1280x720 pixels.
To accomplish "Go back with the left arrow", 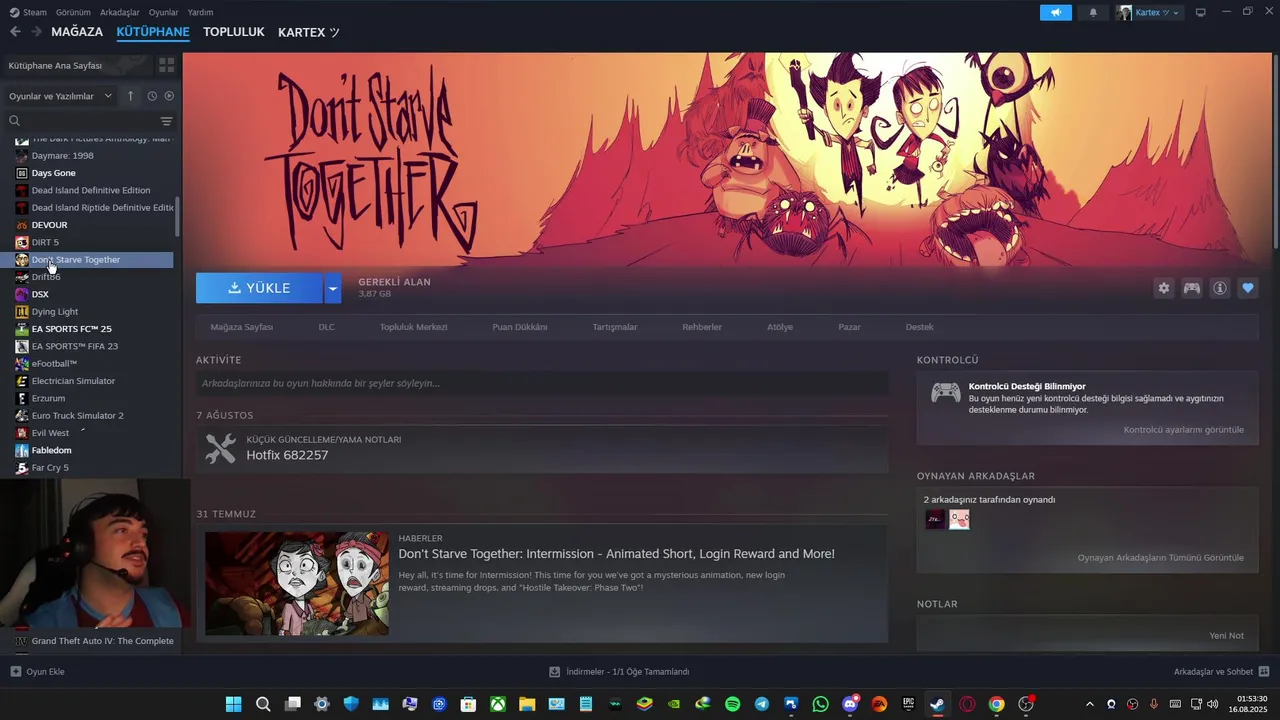I will (15, 32).
